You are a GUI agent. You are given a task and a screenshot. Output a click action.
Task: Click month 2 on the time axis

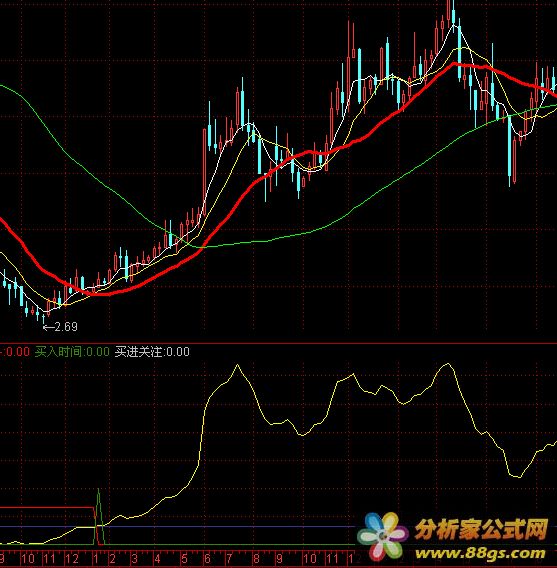113,558
